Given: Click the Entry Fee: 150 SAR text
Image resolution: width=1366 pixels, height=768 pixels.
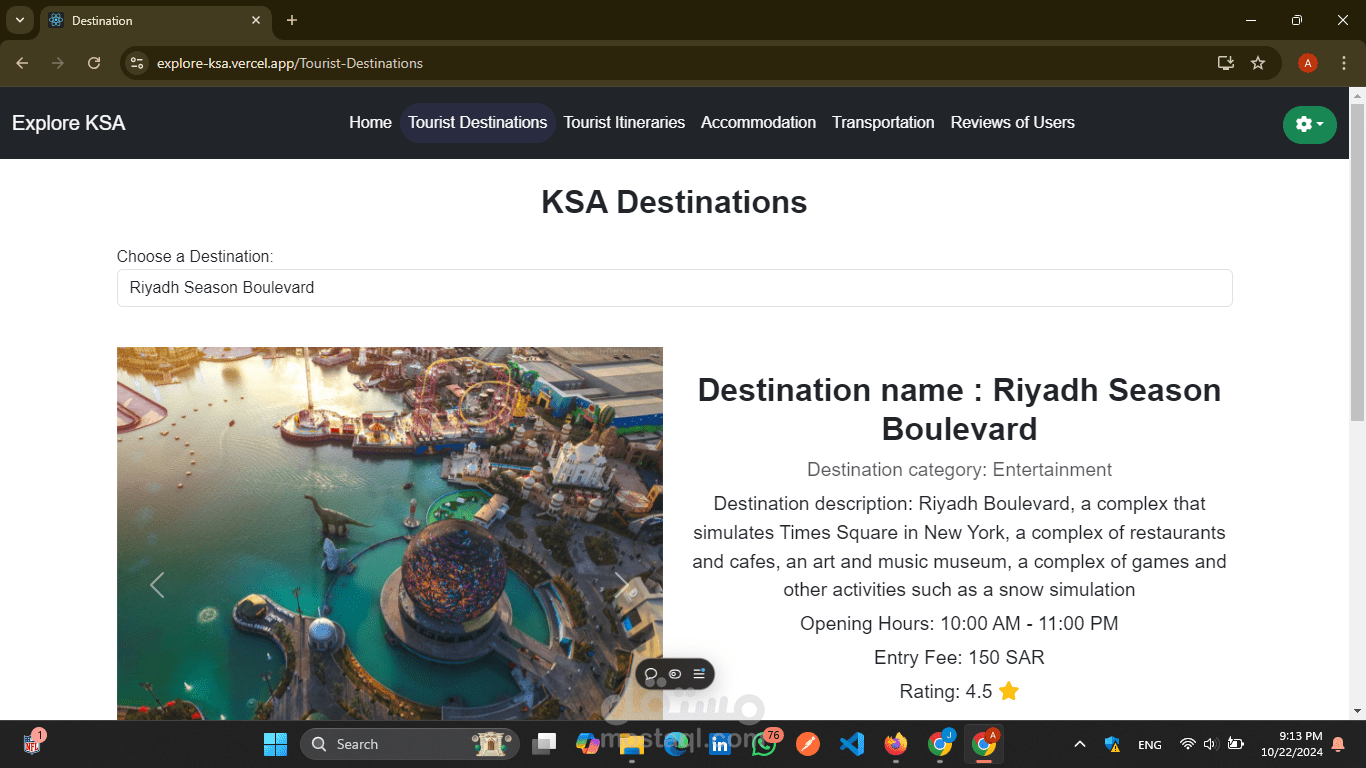Looking at the screenshot, I should [959, 658].
